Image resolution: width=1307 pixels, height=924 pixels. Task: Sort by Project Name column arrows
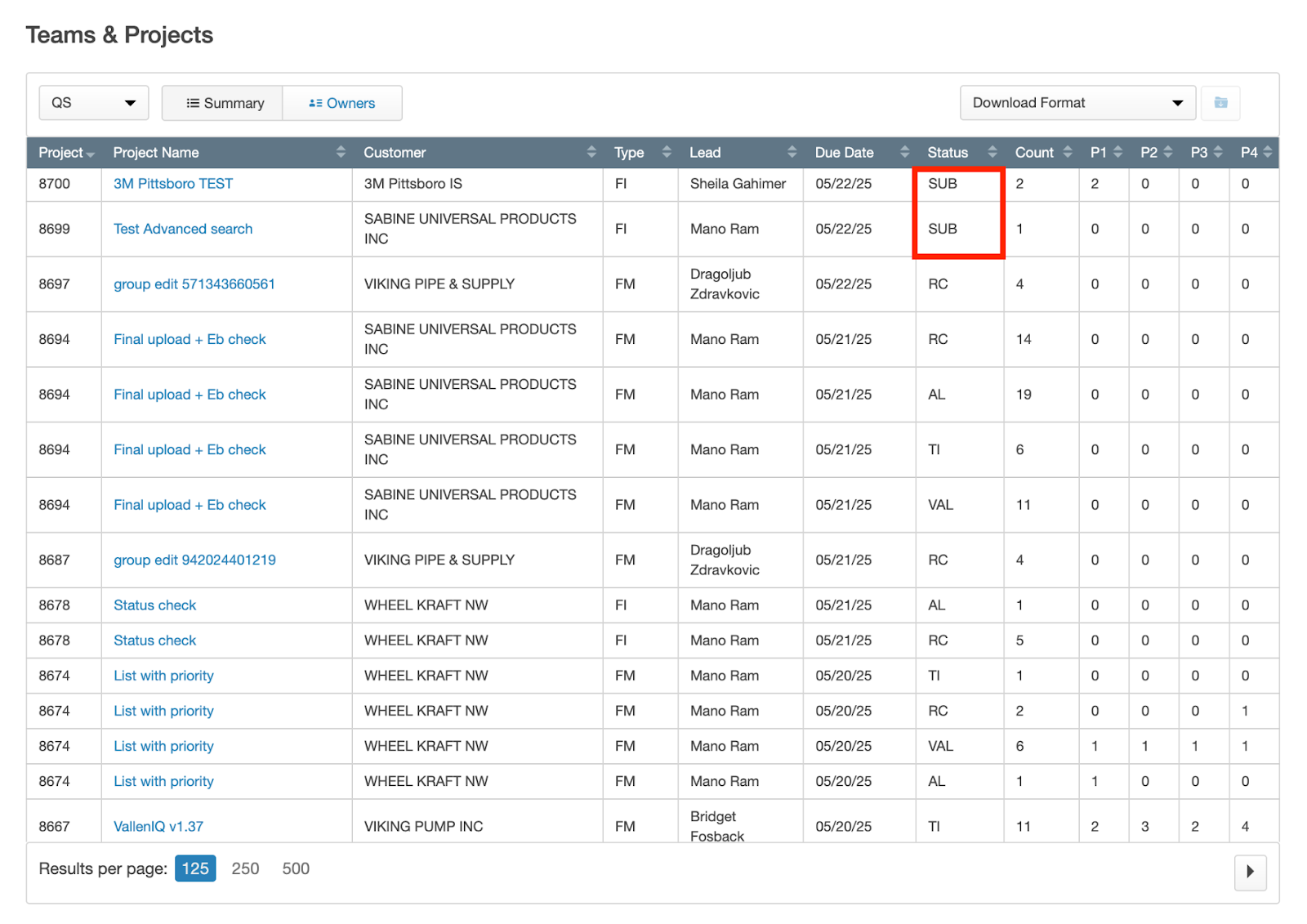(341, 152)
